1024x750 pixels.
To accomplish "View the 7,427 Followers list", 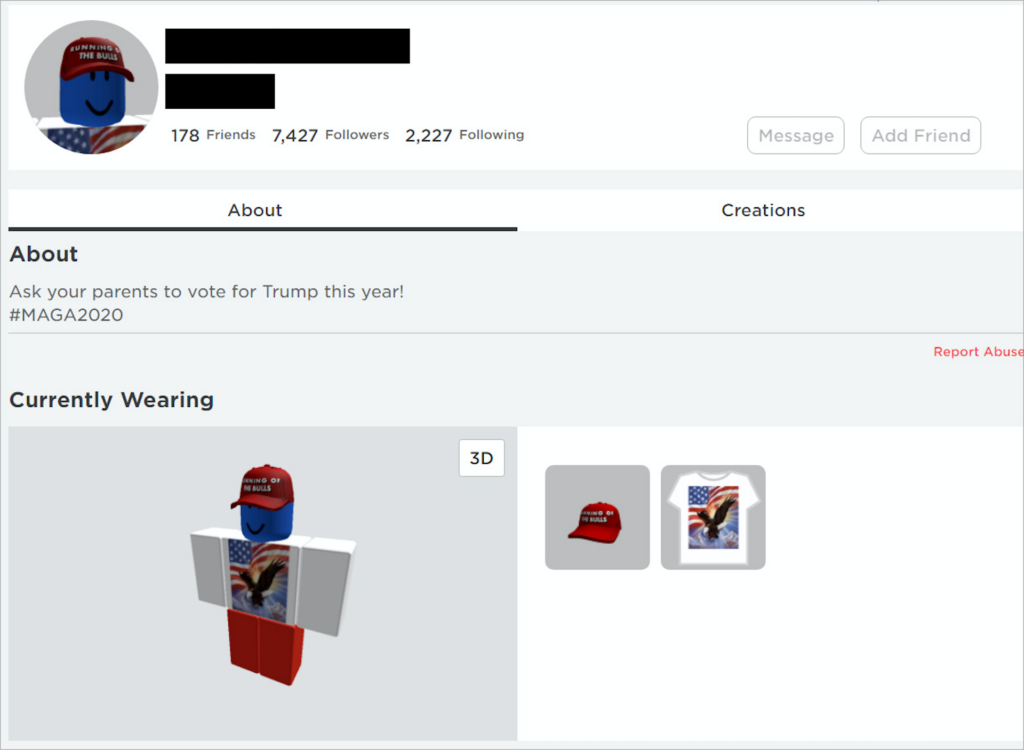I will tap(330, 135).
